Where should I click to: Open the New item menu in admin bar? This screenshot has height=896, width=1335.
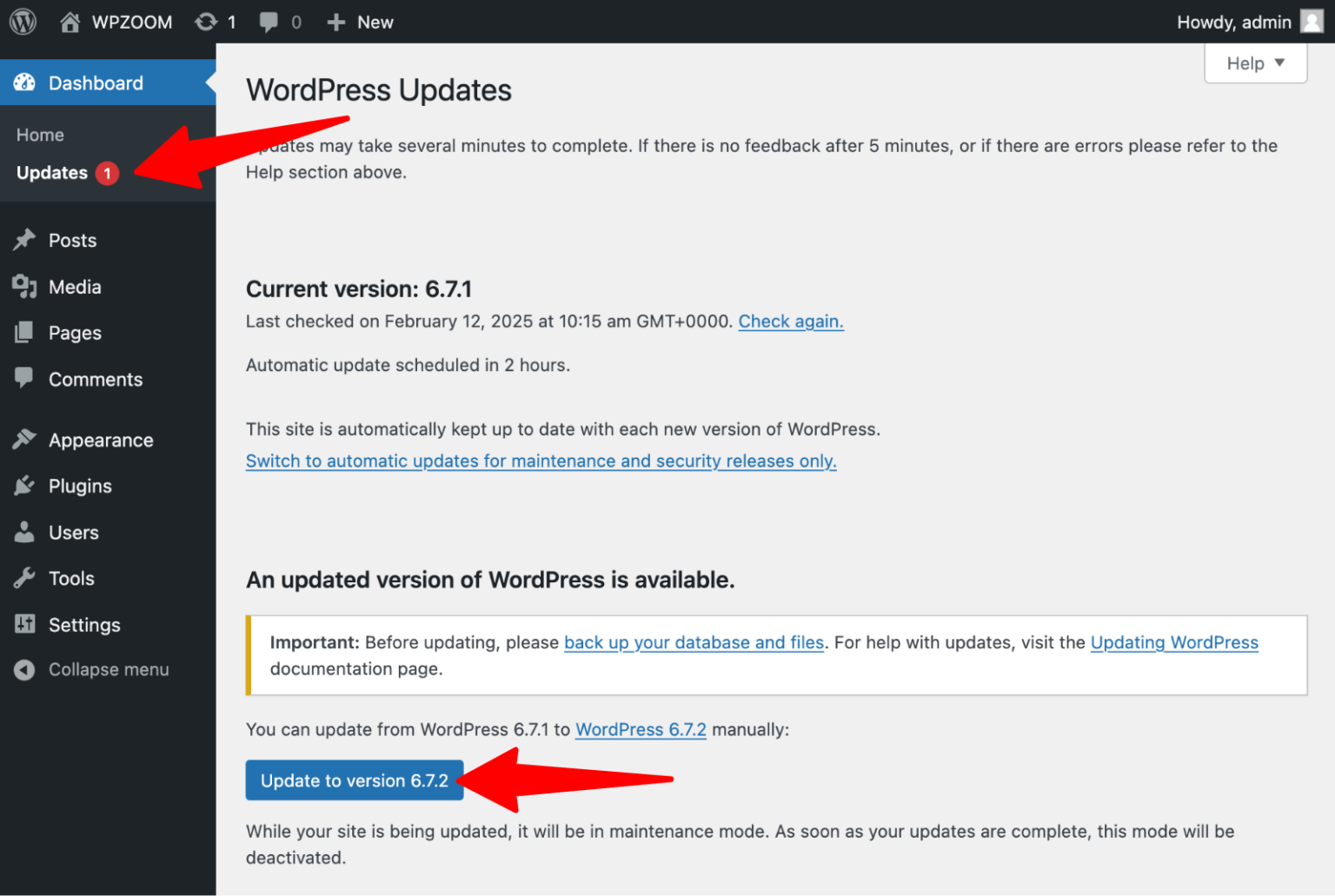point(360,22)
